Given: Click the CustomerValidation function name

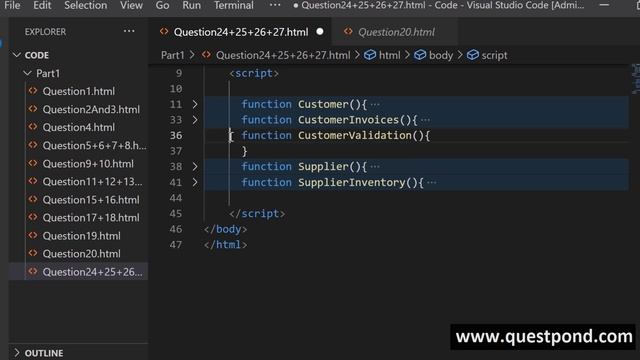Looking at the screenshot, I should point(355,136).
